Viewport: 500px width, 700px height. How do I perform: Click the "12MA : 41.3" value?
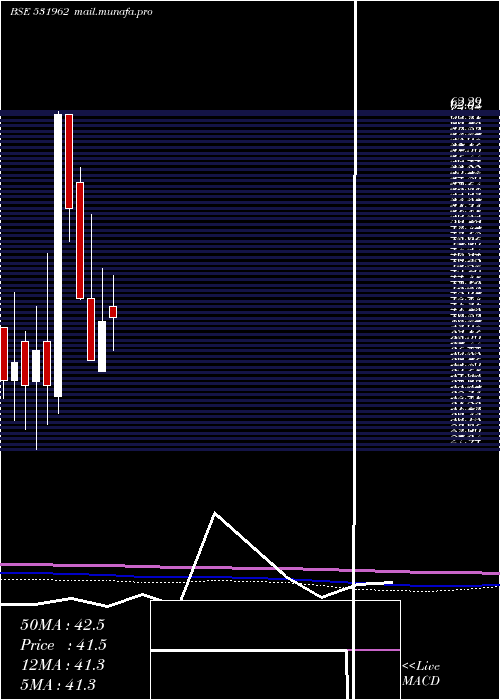click(x=62, y=665)
